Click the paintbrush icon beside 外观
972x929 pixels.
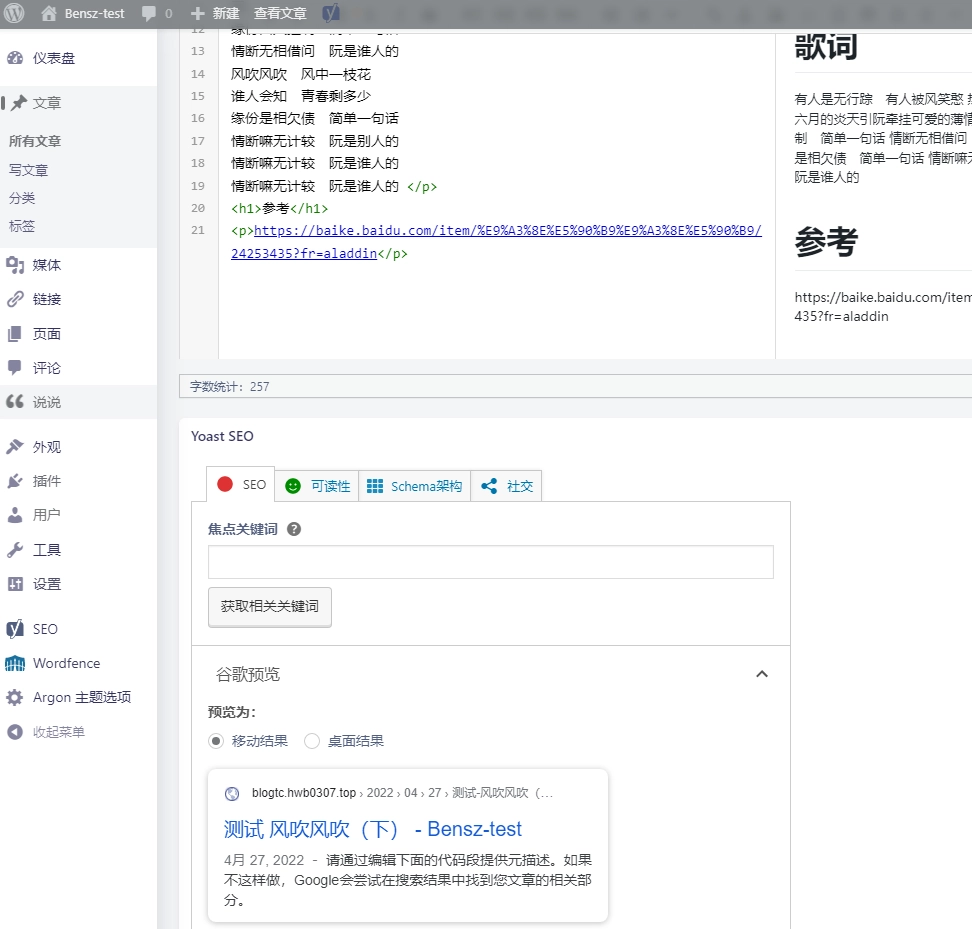[x=15, y=447]
